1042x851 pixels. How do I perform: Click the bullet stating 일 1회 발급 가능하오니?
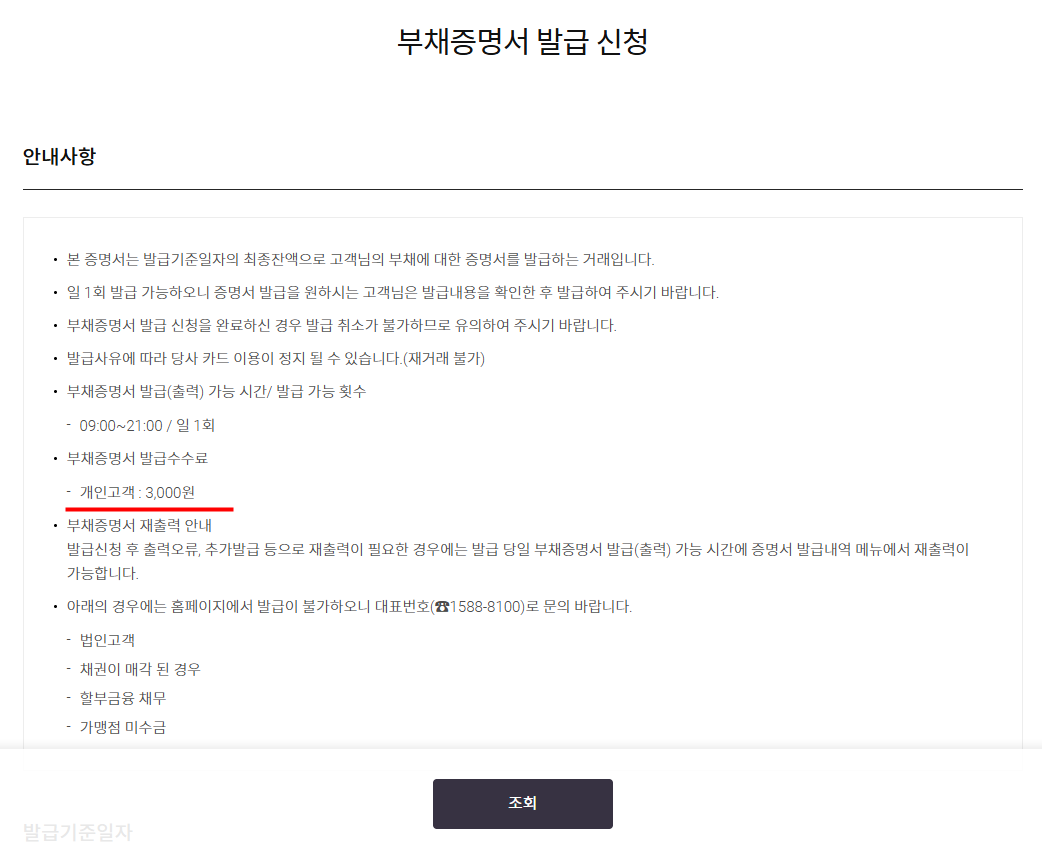coord(392,292)
